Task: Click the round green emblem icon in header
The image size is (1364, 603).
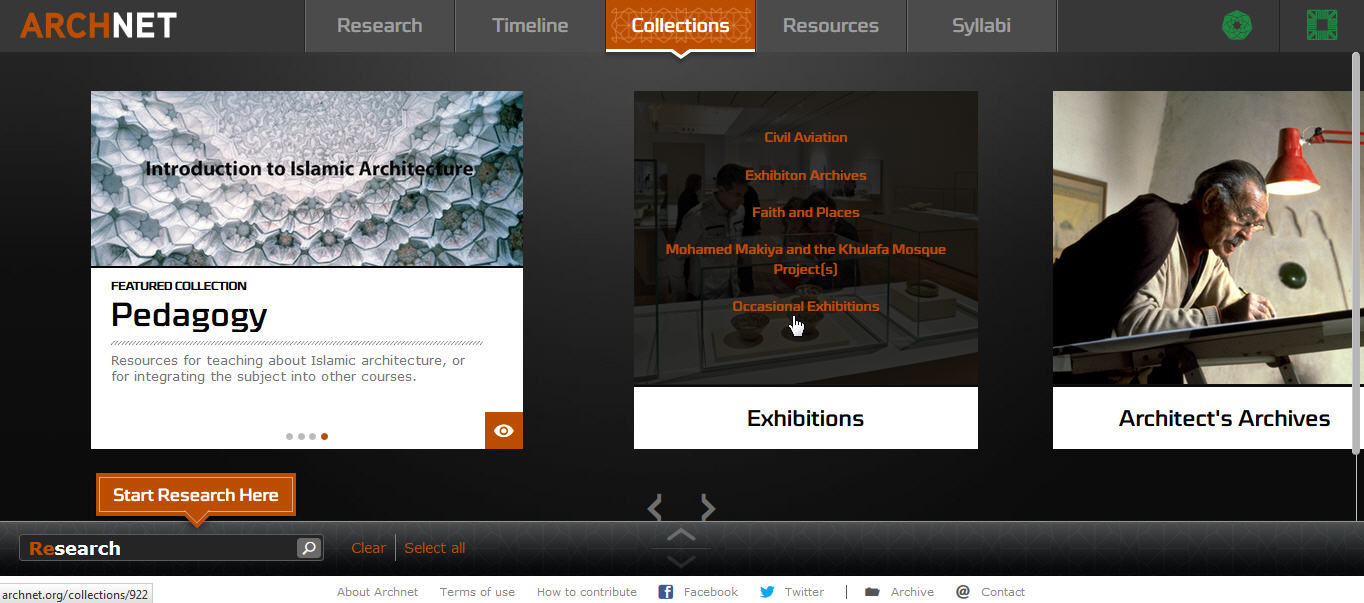Action: point(1238,25)
